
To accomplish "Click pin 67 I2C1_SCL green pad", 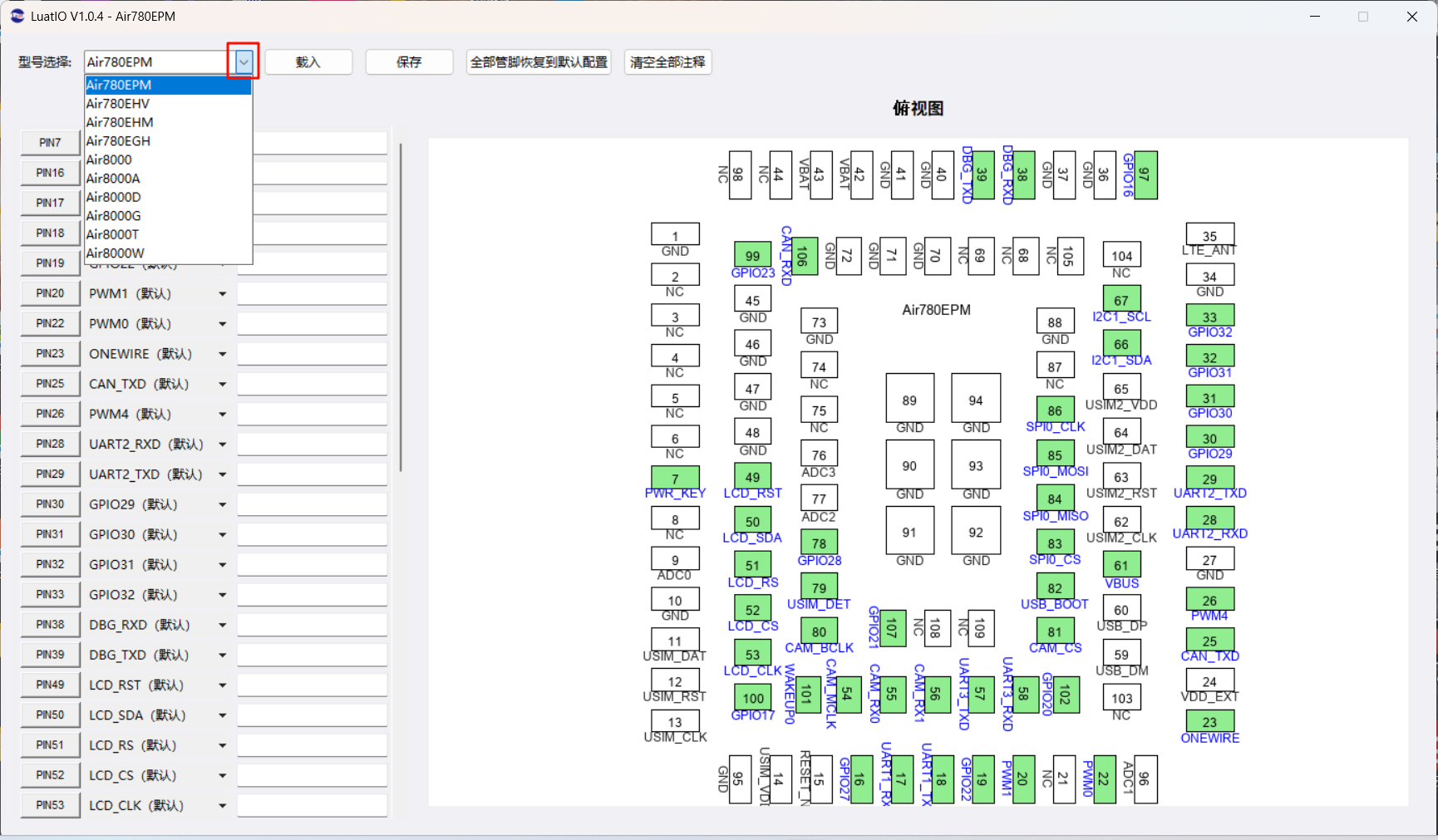I will (x=1121, y=299).
